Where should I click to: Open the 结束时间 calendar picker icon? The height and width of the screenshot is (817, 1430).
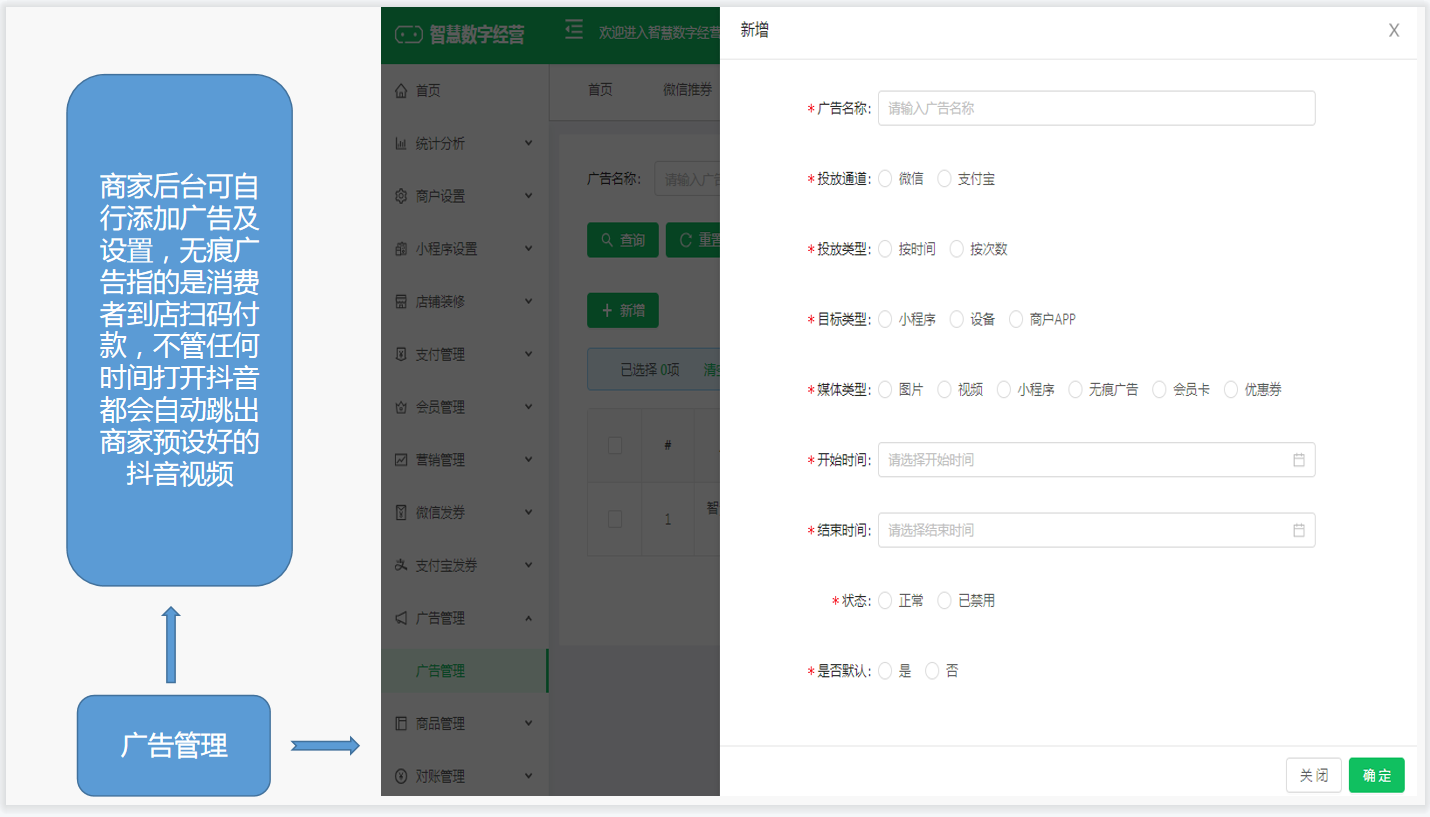click(x=1299, y=530)
